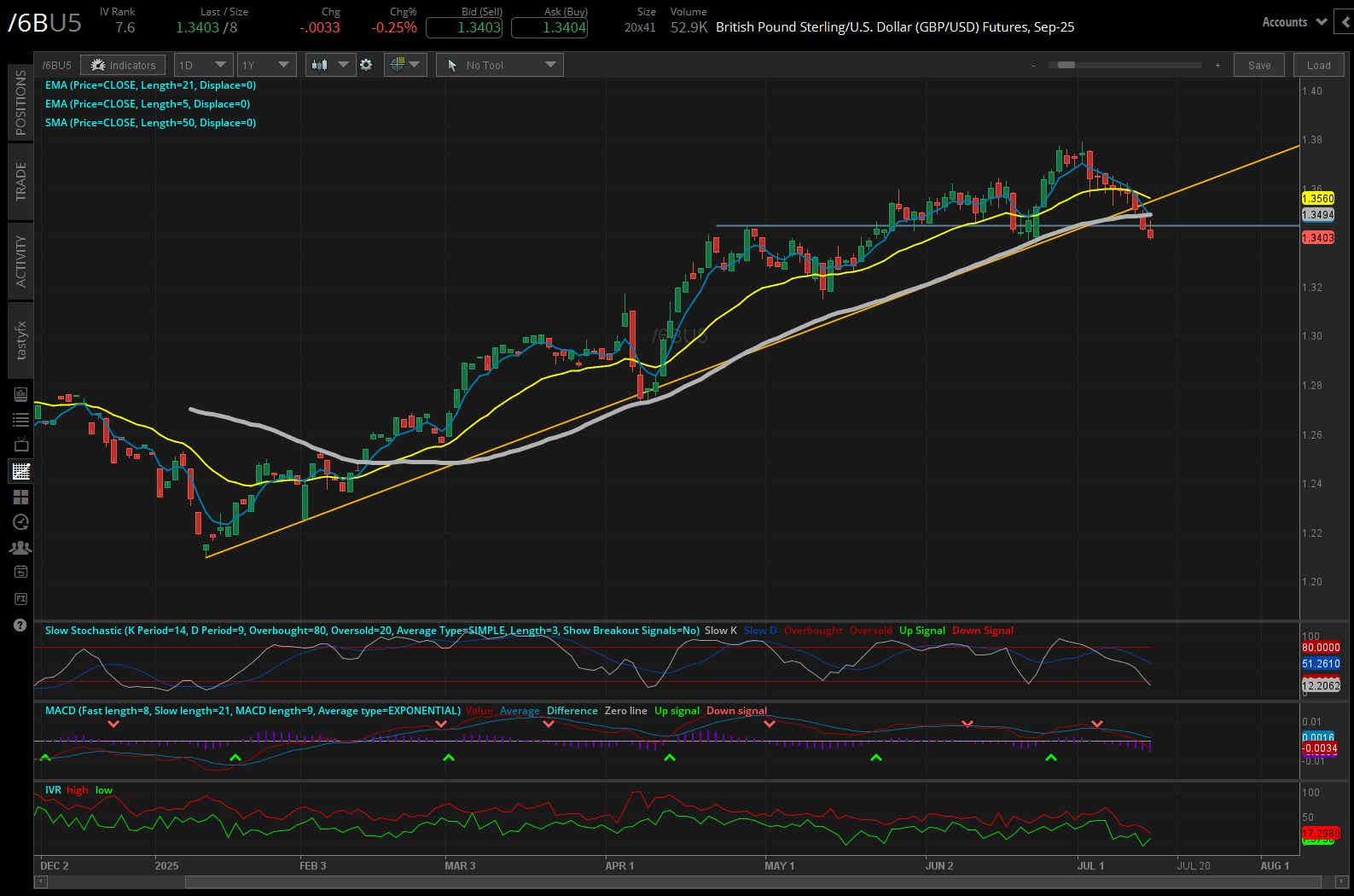Click the zoom out minus icon
This screenshot has height=896, width=1354.
[x=1033, y=65]
